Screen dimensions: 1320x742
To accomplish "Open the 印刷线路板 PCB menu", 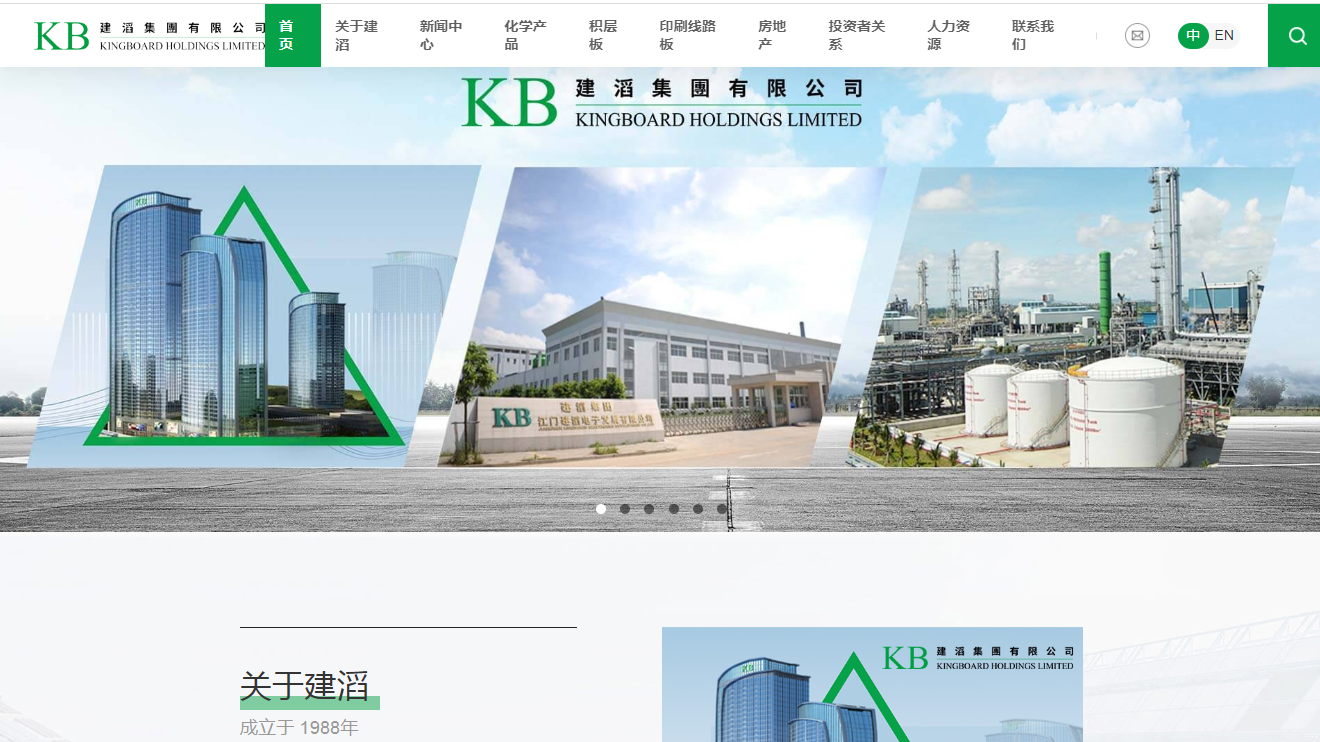I will (687, 35).
